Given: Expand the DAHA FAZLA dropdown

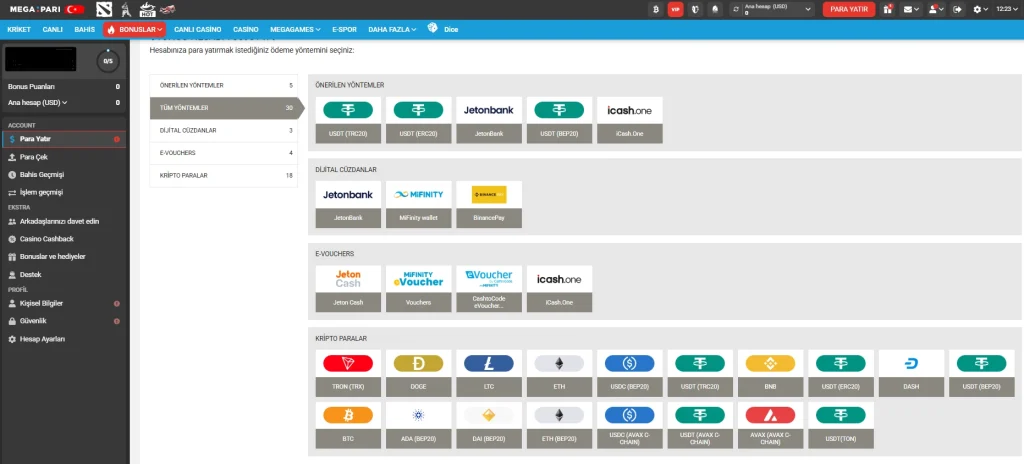Looking at the screenshot, I should pyautogui.click(x=392, y=29).
